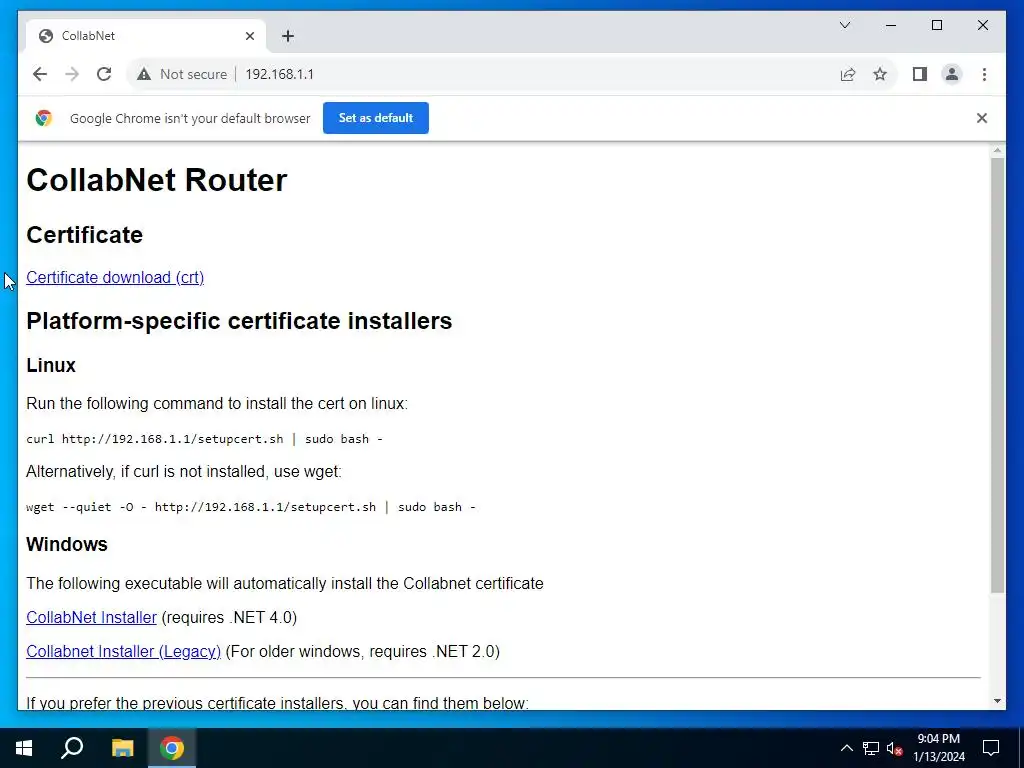
Task: Share this page via the share icon
Action: [848, 74]
